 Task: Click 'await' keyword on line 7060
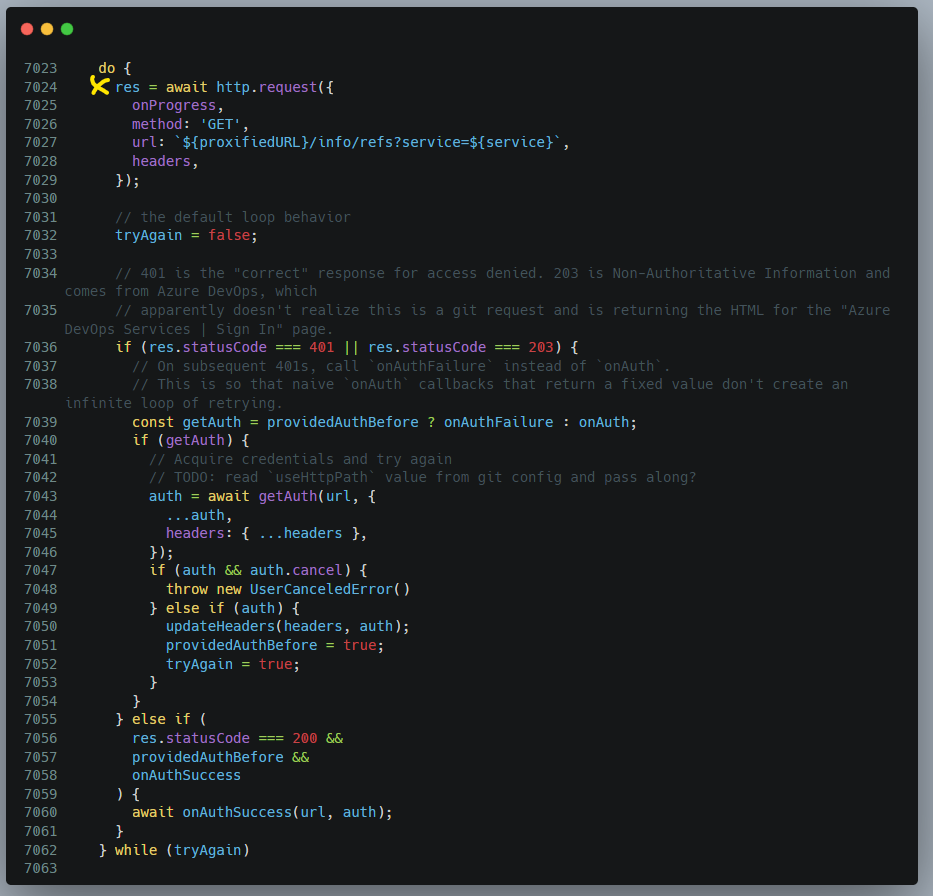click(x=153, y=813)
